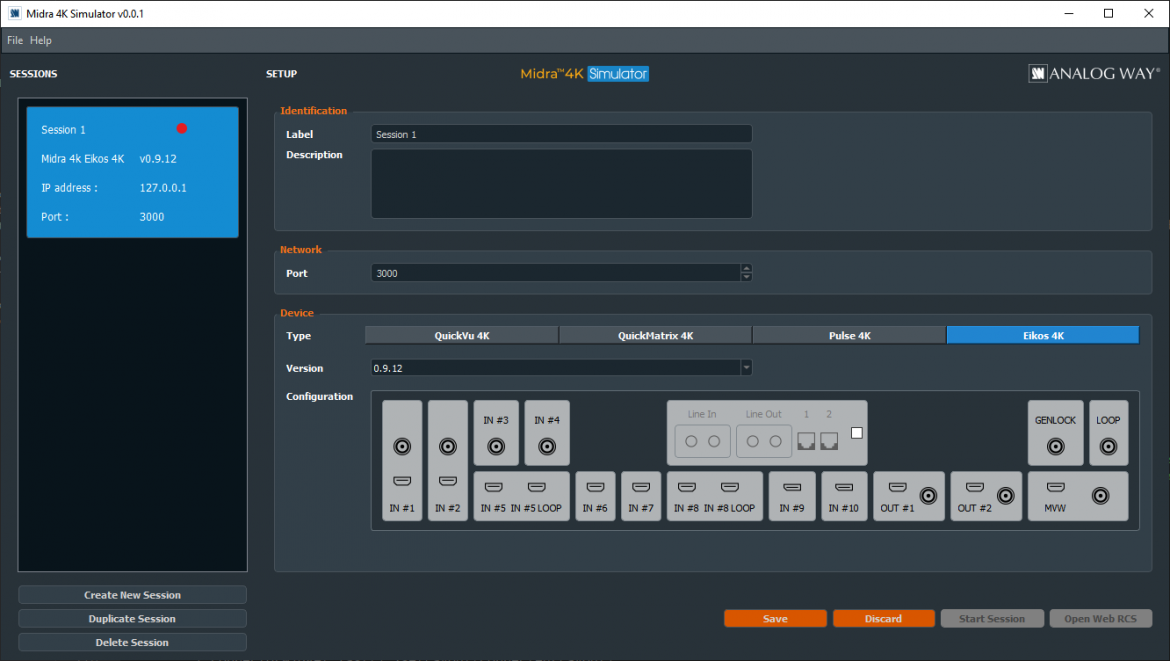Image resolution: width=1170 pixels, height=661 pixels.
Task: Click the Line In audio jacks
Action: pyautogui.click(x=702, y=441)
